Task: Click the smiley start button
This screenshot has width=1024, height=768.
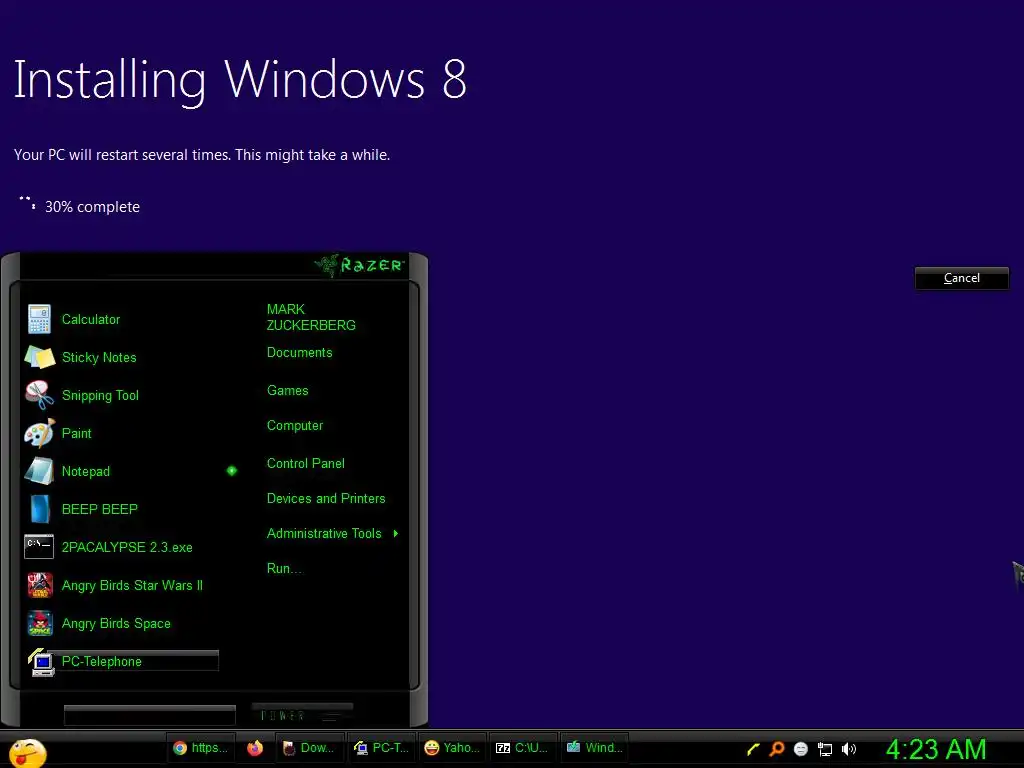Action: tap(27, 752)
